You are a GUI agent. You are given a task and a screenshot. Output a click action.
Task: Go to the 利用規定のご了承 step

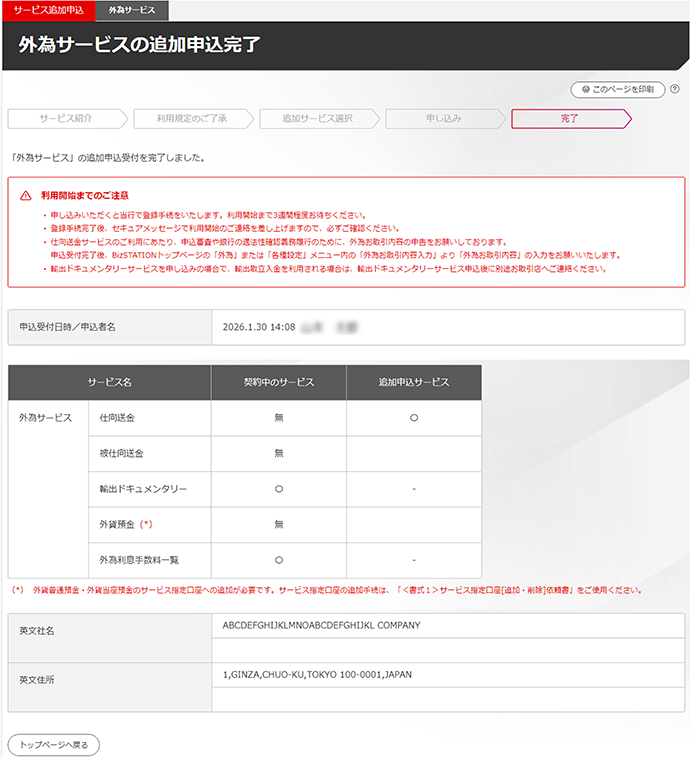tap(191, 119)
